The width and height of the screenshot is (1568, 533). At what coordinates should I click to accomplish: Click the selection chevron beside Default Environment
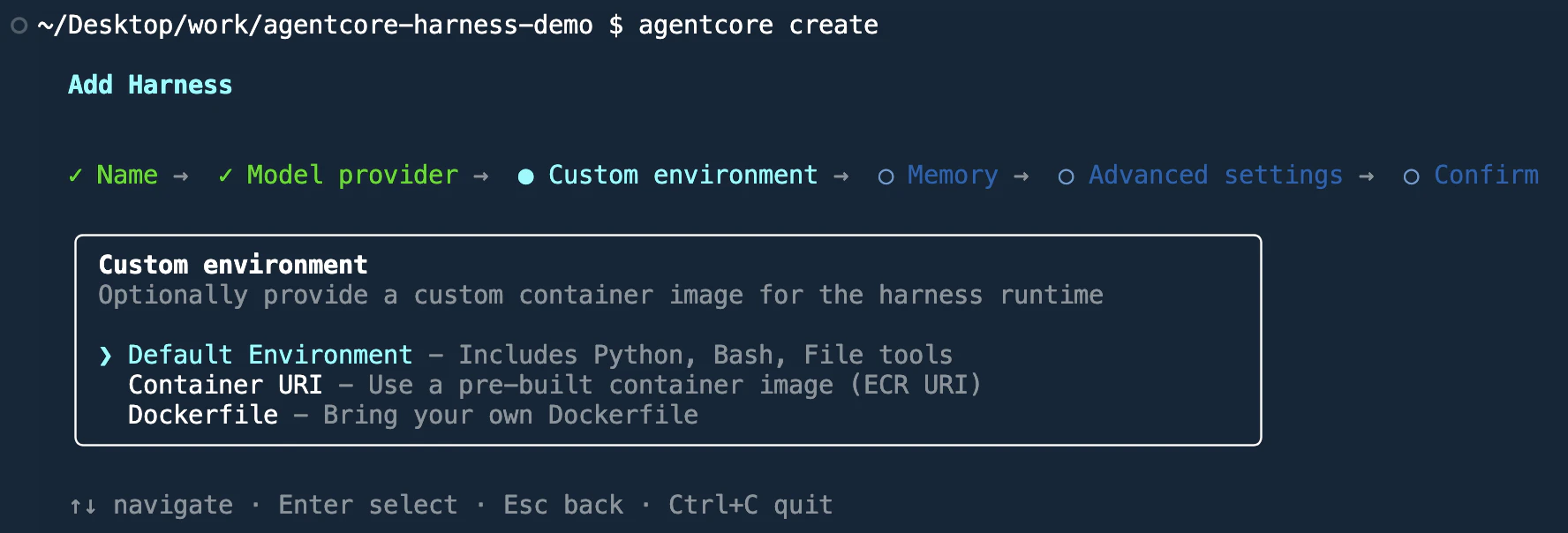106,356
